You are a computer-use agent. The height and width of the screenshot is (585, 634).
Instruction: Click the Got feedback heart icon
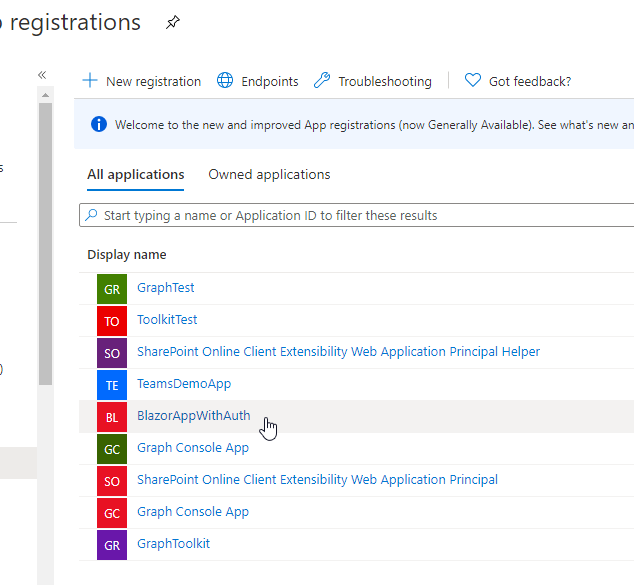(x=473, y=81)
